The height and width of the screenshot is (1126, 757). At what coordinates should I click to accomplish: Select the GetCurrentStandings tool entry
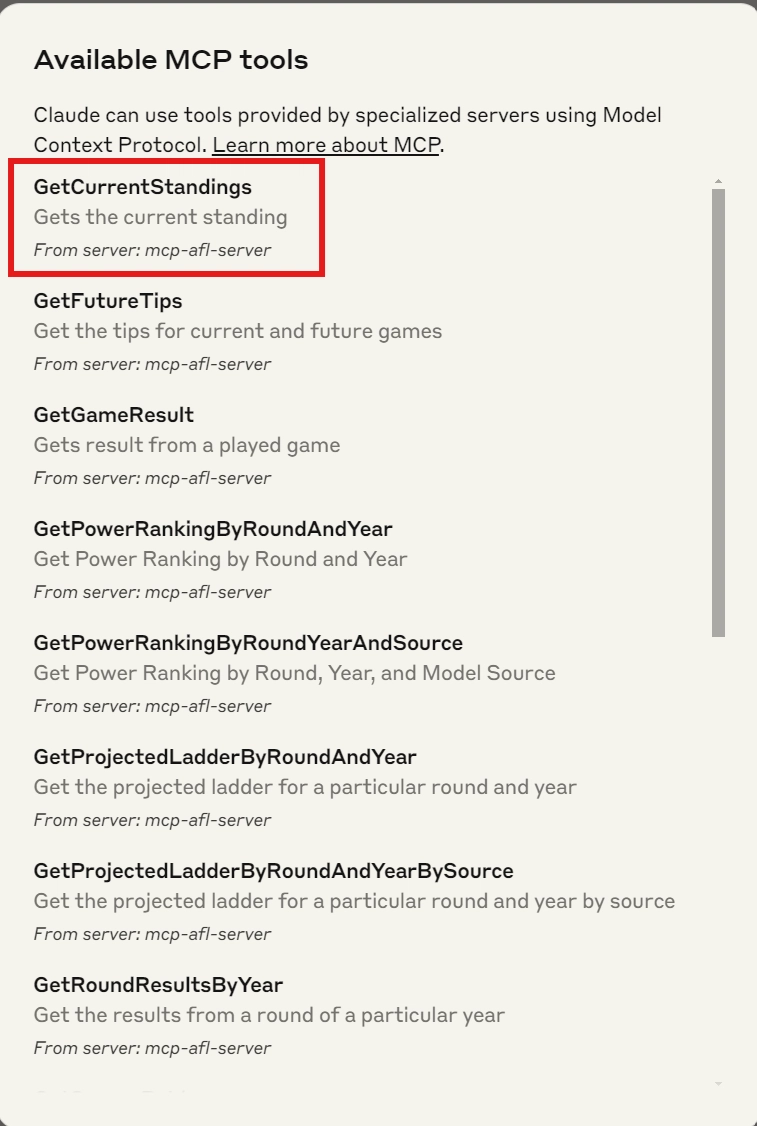(x=167, y=218)
